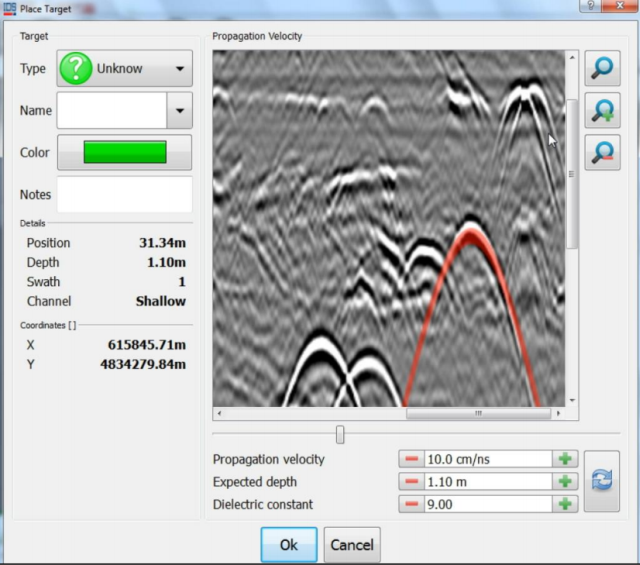
Task: Pick the green Color swatch
Action: (x=124, y=152)
